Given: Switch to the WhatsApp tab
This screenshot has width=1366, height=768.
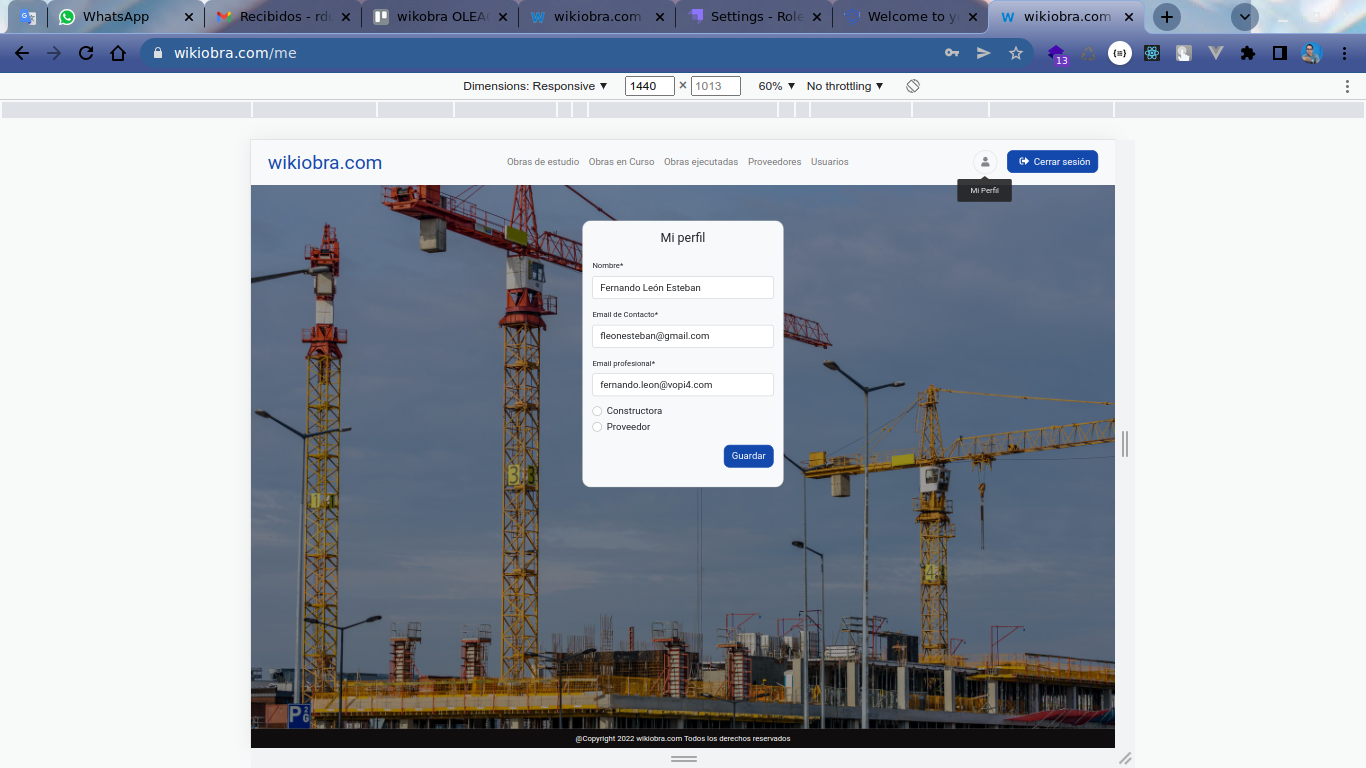Looking at the screenshot, I should 115,17.
